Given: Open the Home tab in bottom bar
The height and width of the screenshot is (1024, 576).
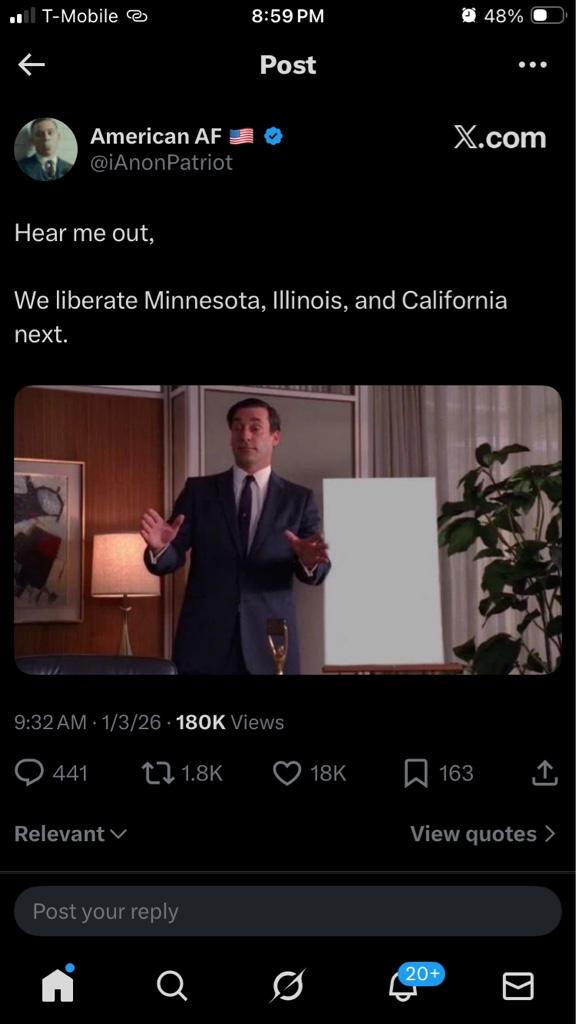Looking at the screenshot, I should click(x=57, y=985).
